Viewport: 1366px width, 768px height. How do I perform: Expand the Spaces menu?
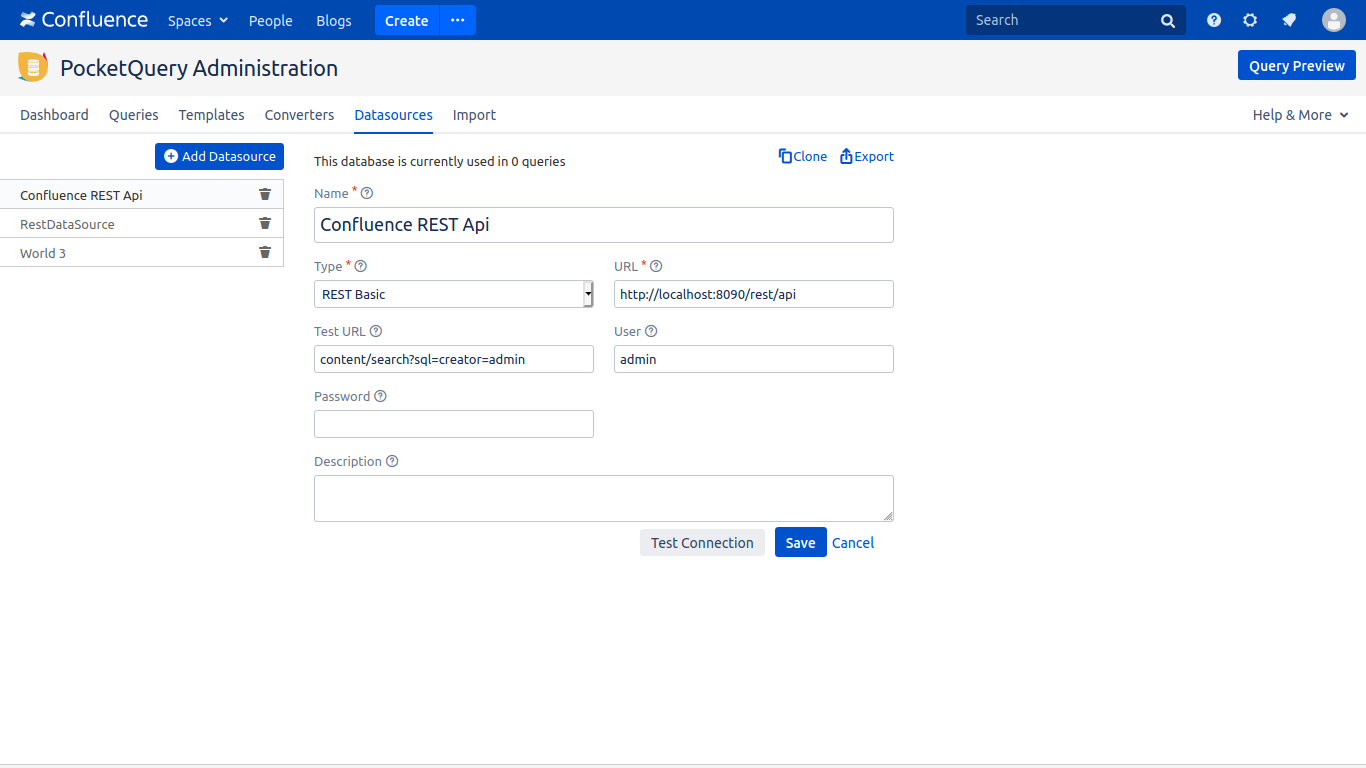(198, 20)
